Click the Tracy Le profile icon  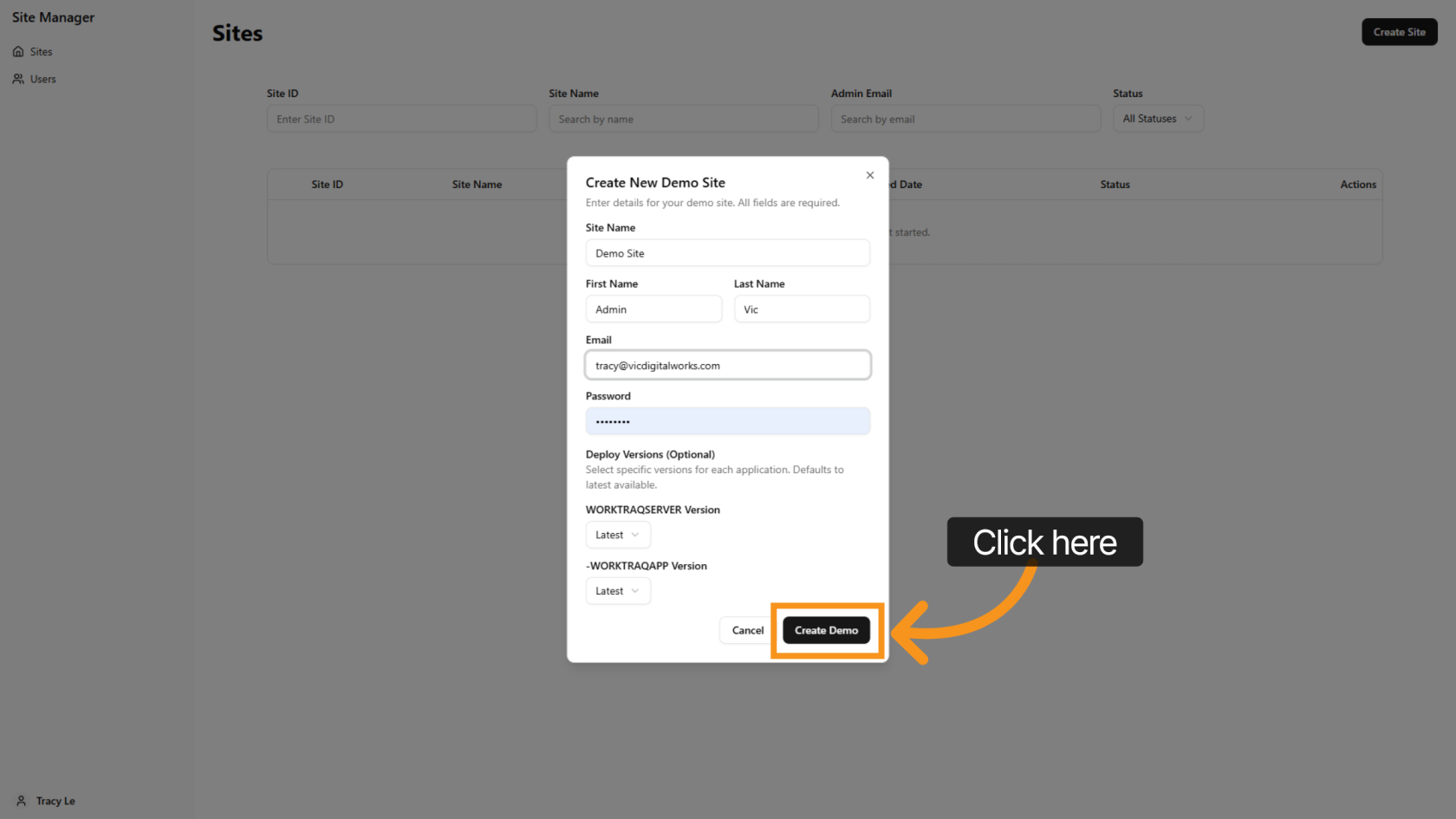22,801
